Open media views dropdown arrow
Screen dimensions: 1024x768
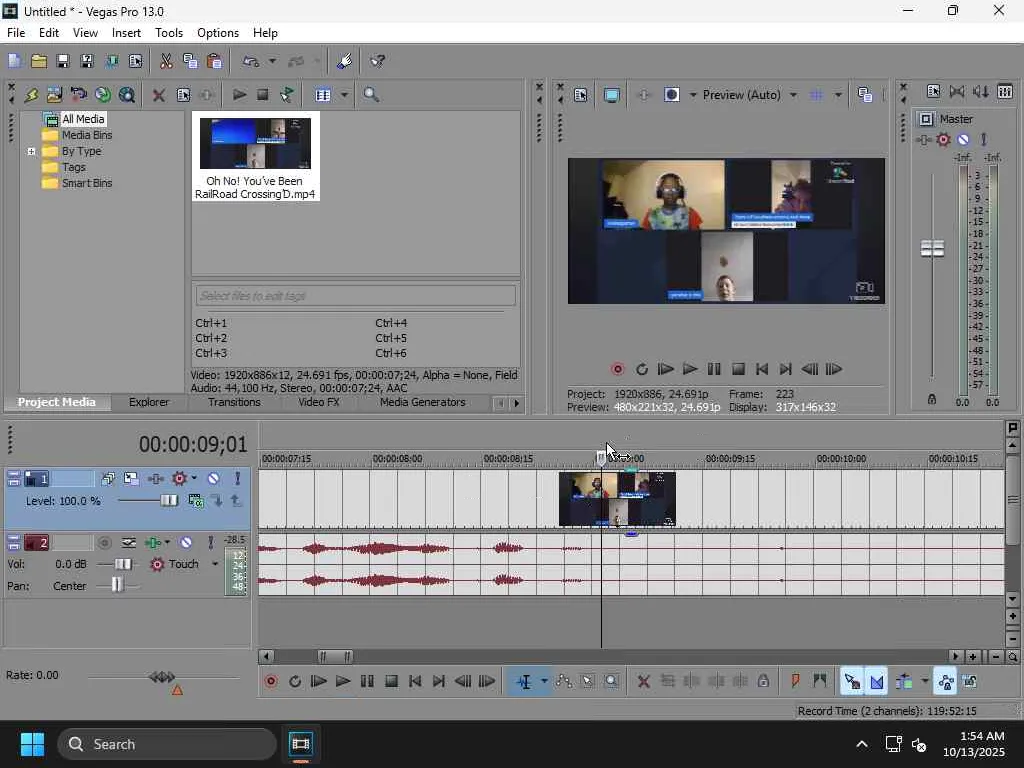(x=344, y=95)
